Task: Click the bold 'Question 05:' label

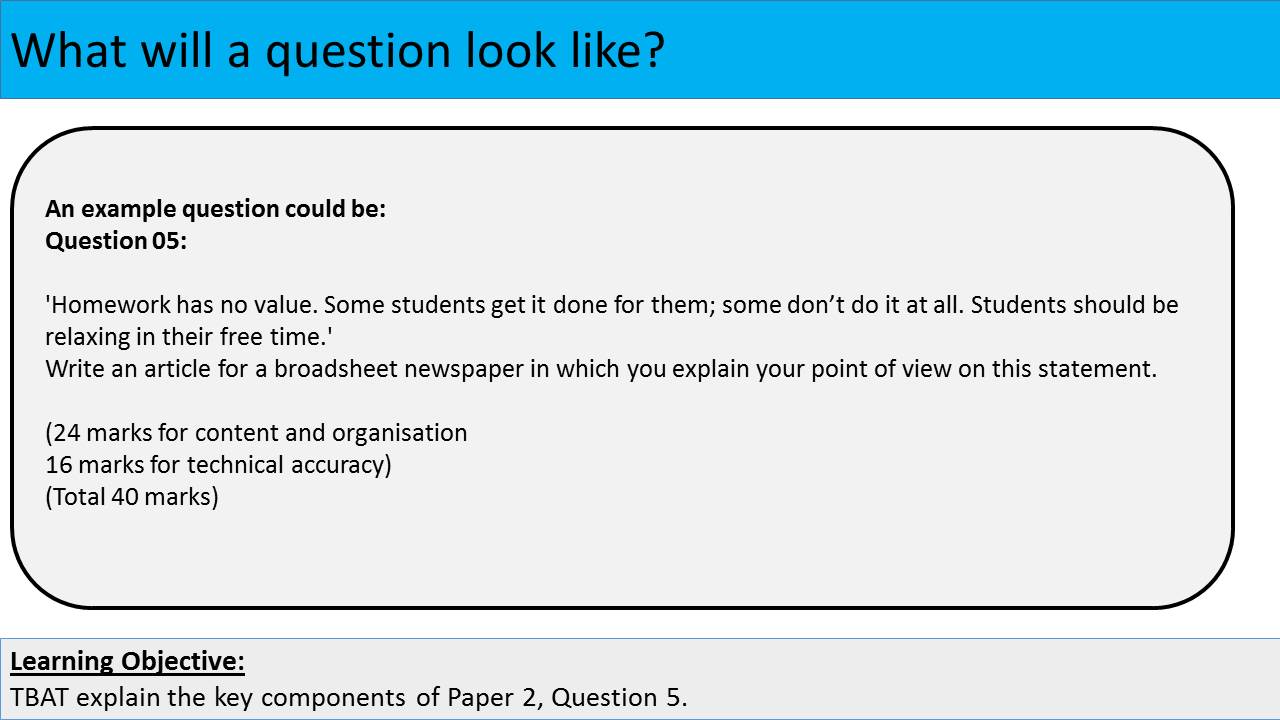Action: coord(116,241)
